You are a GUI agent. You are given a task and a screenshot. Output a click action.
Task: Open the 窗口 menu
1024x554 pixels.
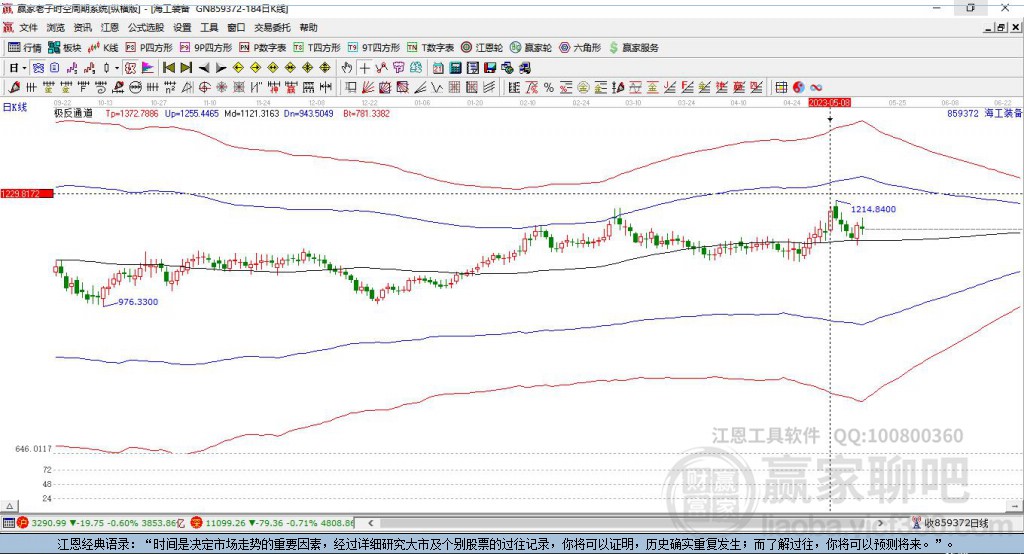(236, 27)
